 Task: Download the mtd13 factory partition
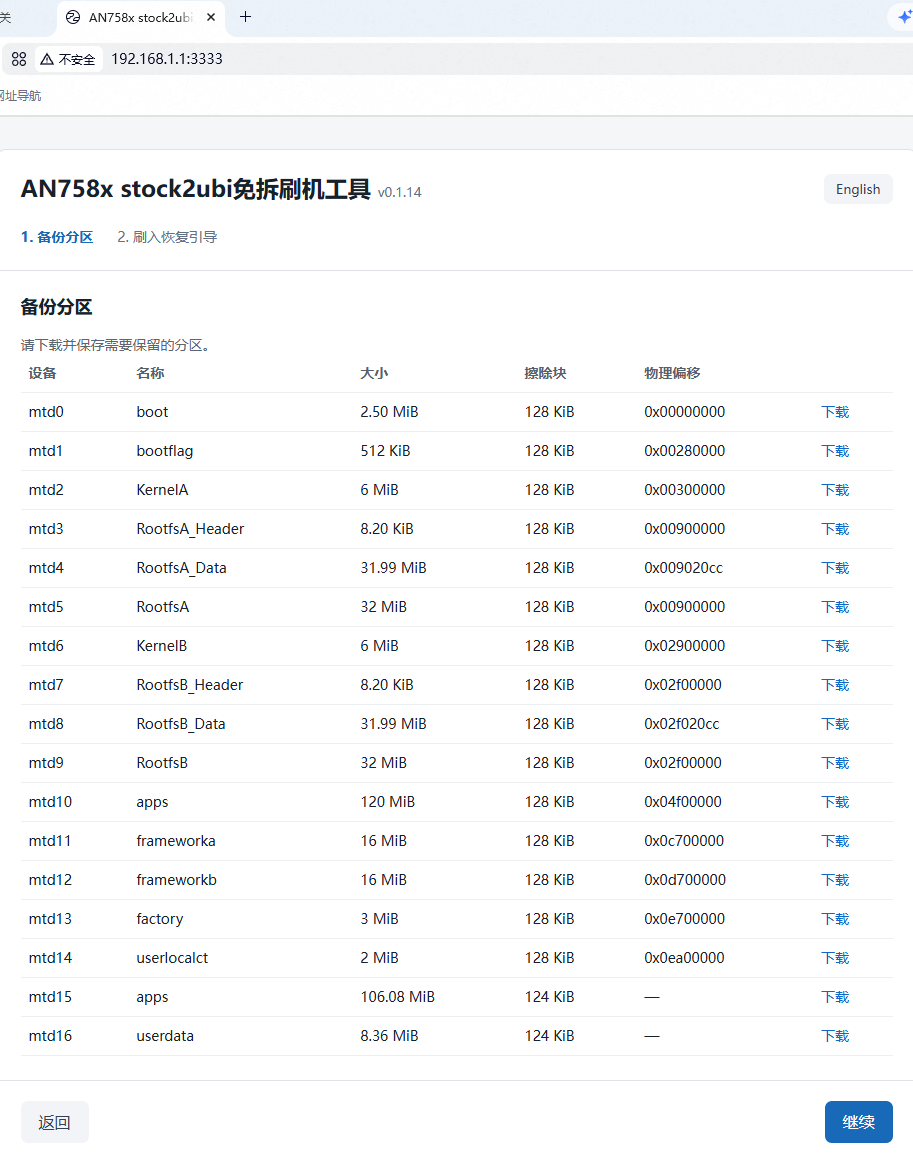pos(836,919)
